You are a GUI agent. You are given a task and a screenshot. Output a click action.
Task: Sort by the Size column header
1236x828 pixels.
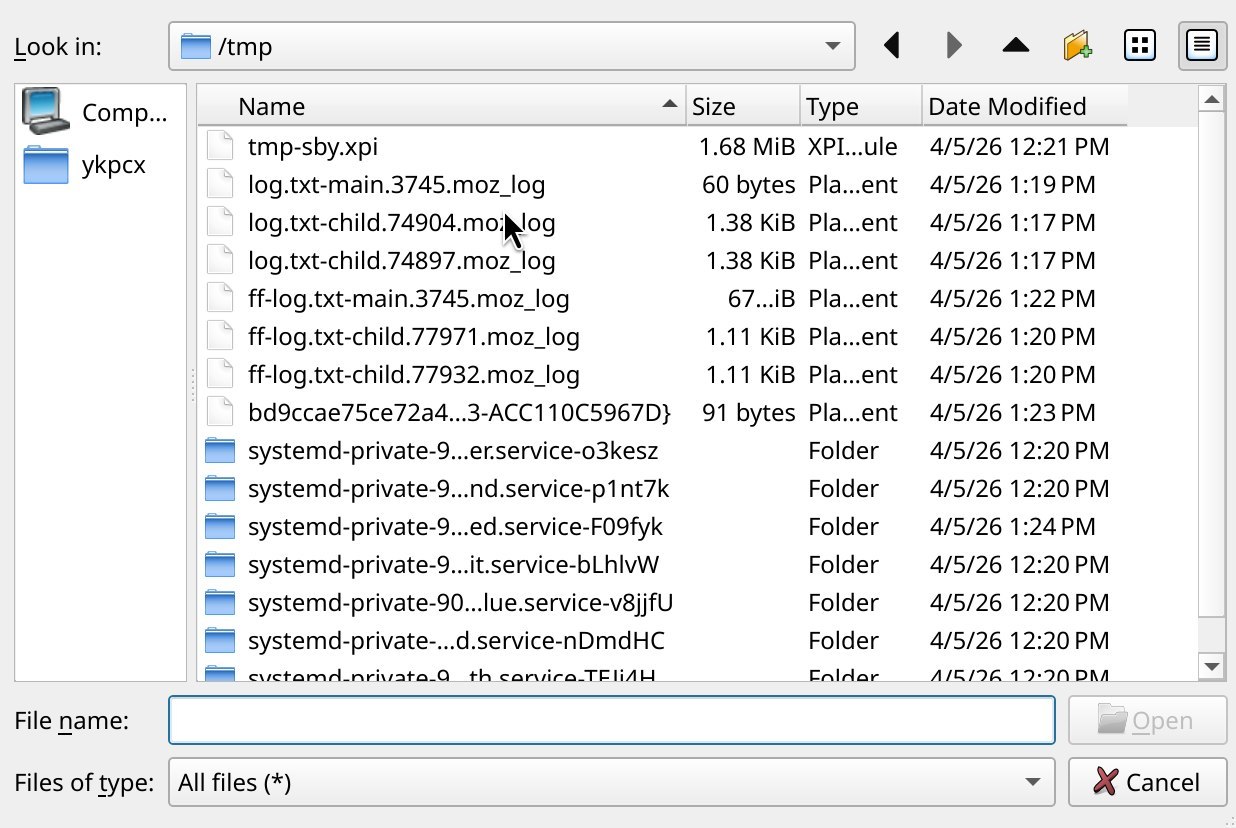742,106
